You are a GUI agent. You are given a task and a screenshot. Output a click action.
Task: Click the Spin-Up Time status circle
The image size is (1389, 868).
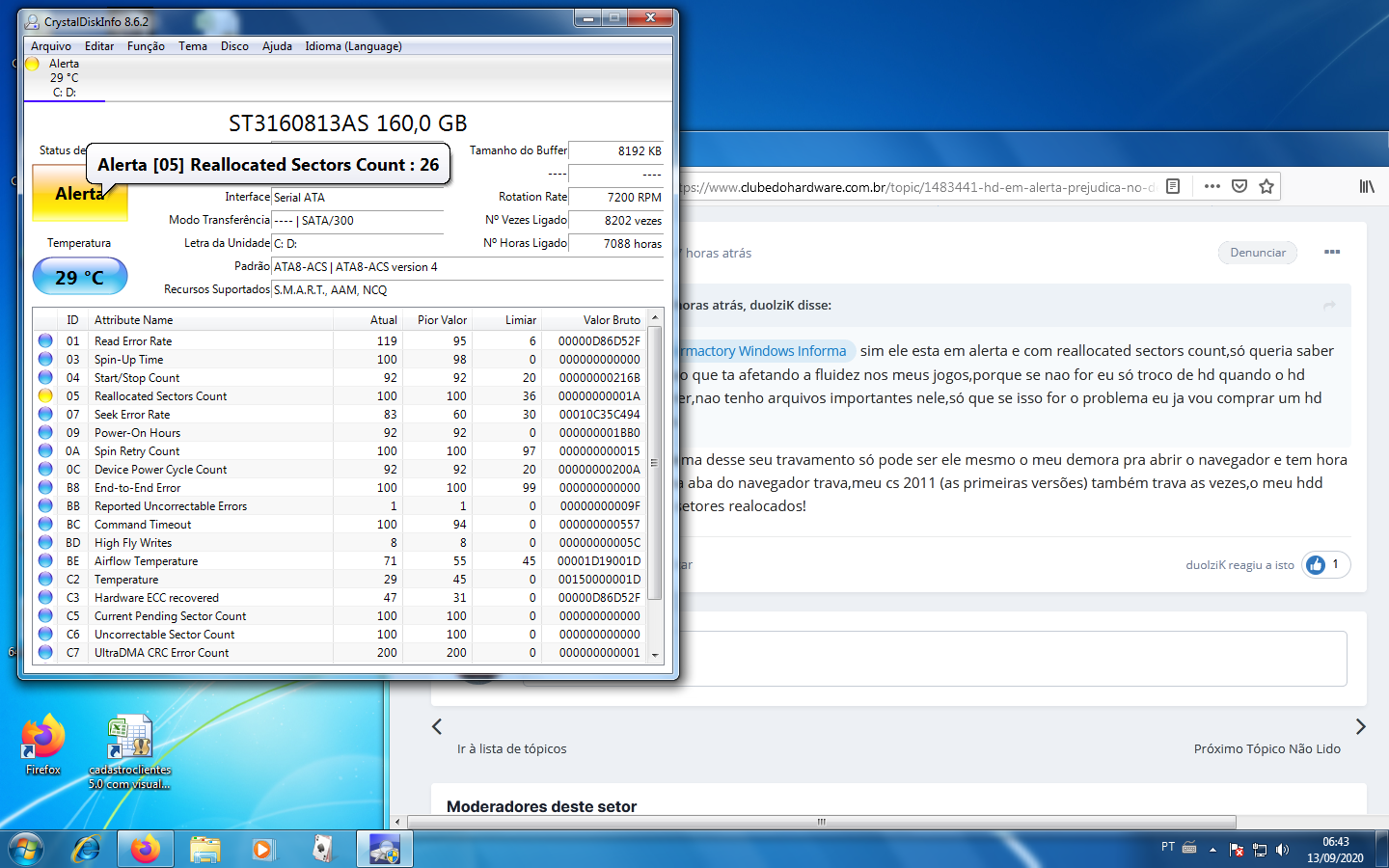[45, 359]
